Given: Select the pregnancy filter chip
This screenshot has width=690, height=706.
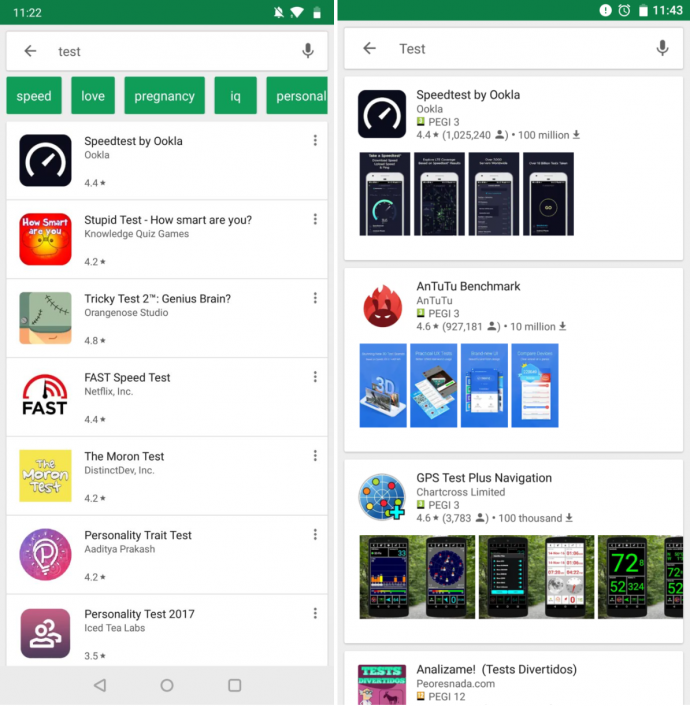Looking at the screenshot, I should pyautogui.click(x=164, y=95).
